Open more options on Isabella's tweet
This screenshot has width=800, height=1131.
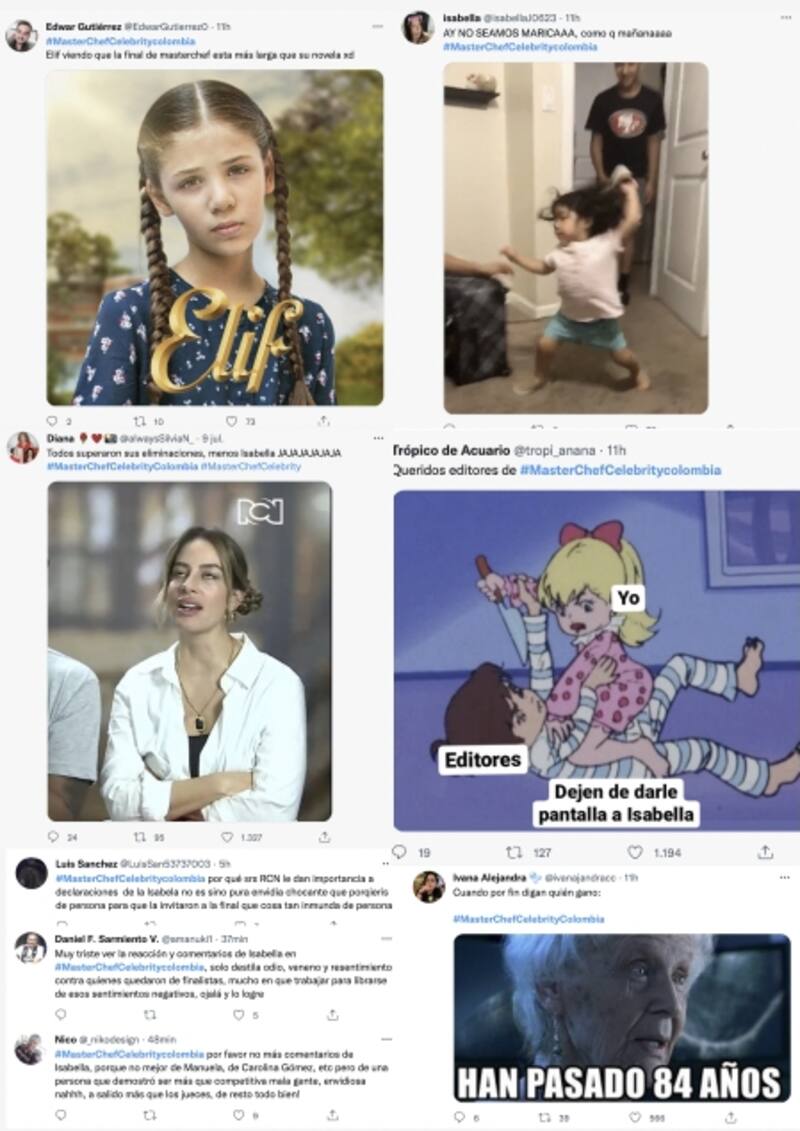click(786, 17)
